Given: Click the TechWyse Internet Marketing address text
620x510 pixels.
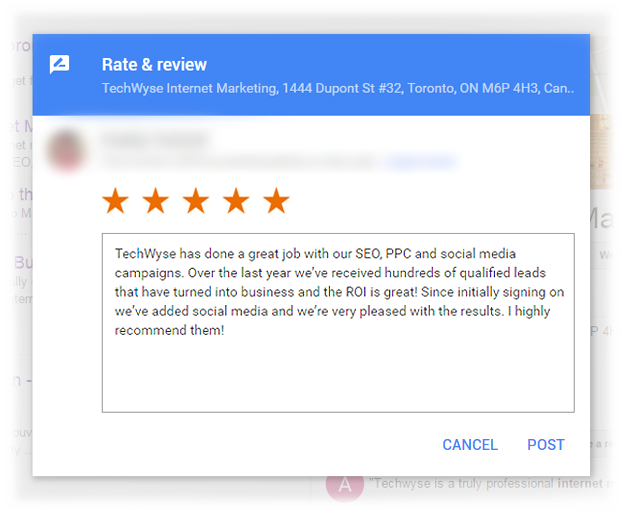Looking at the screenshot, I should 338,88.
